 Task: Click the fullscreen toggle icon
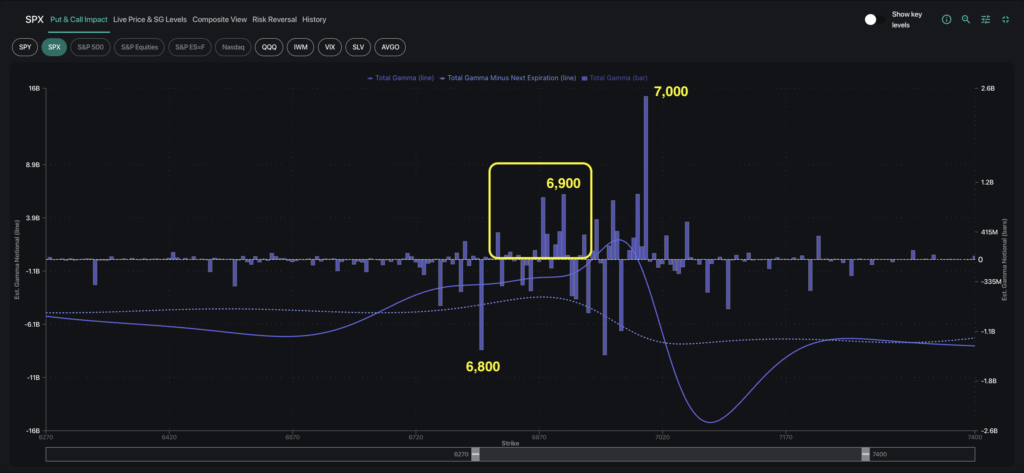1004,19
